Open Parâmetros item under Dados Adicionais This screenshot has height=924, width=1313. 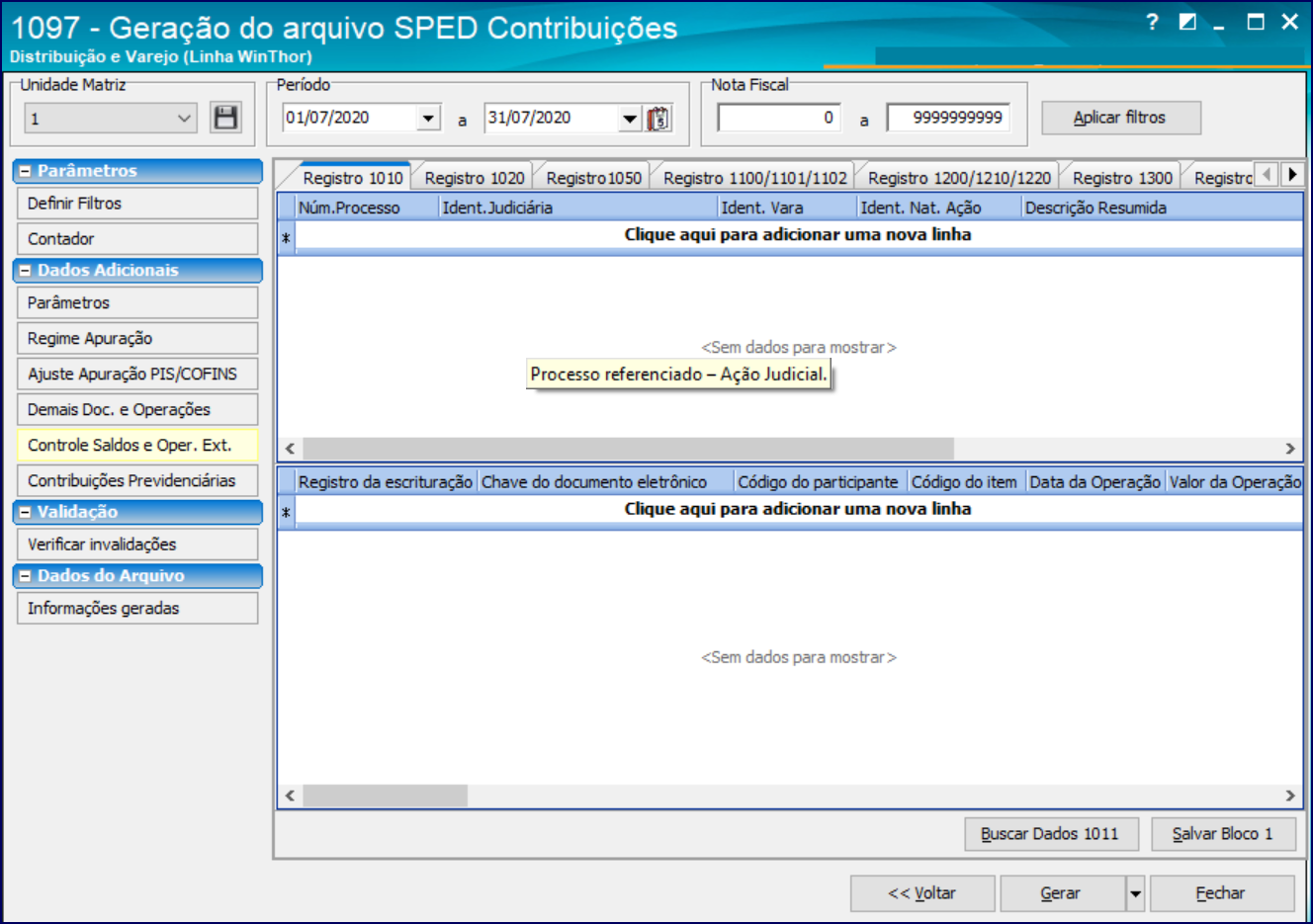coord(137,303)
